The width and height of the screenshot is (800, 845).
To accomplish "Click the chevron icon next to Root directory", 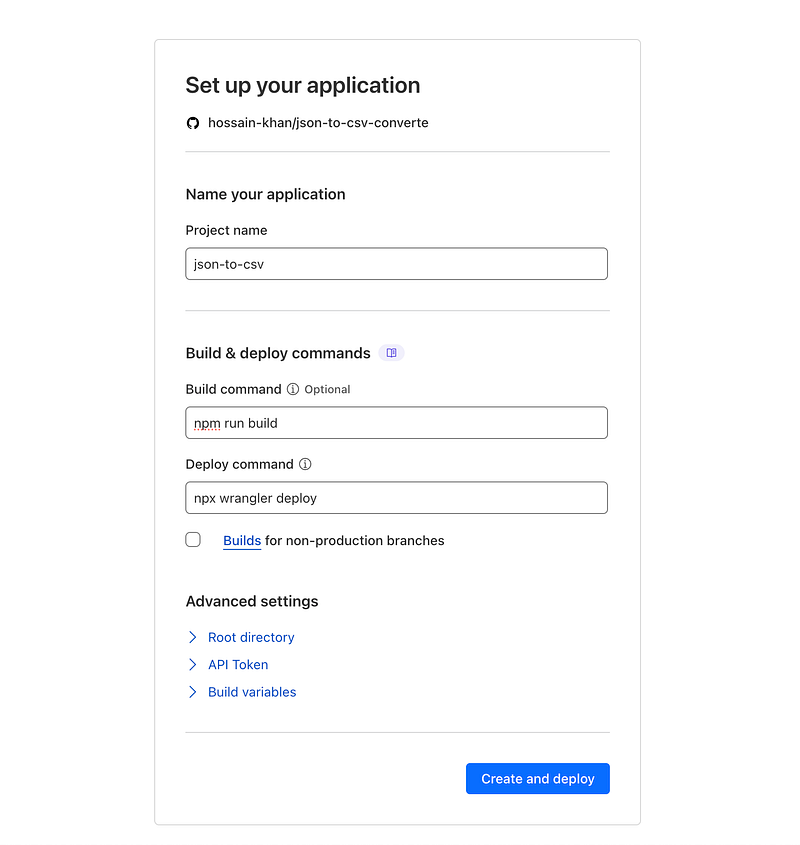I will click(x=192, y=638).
